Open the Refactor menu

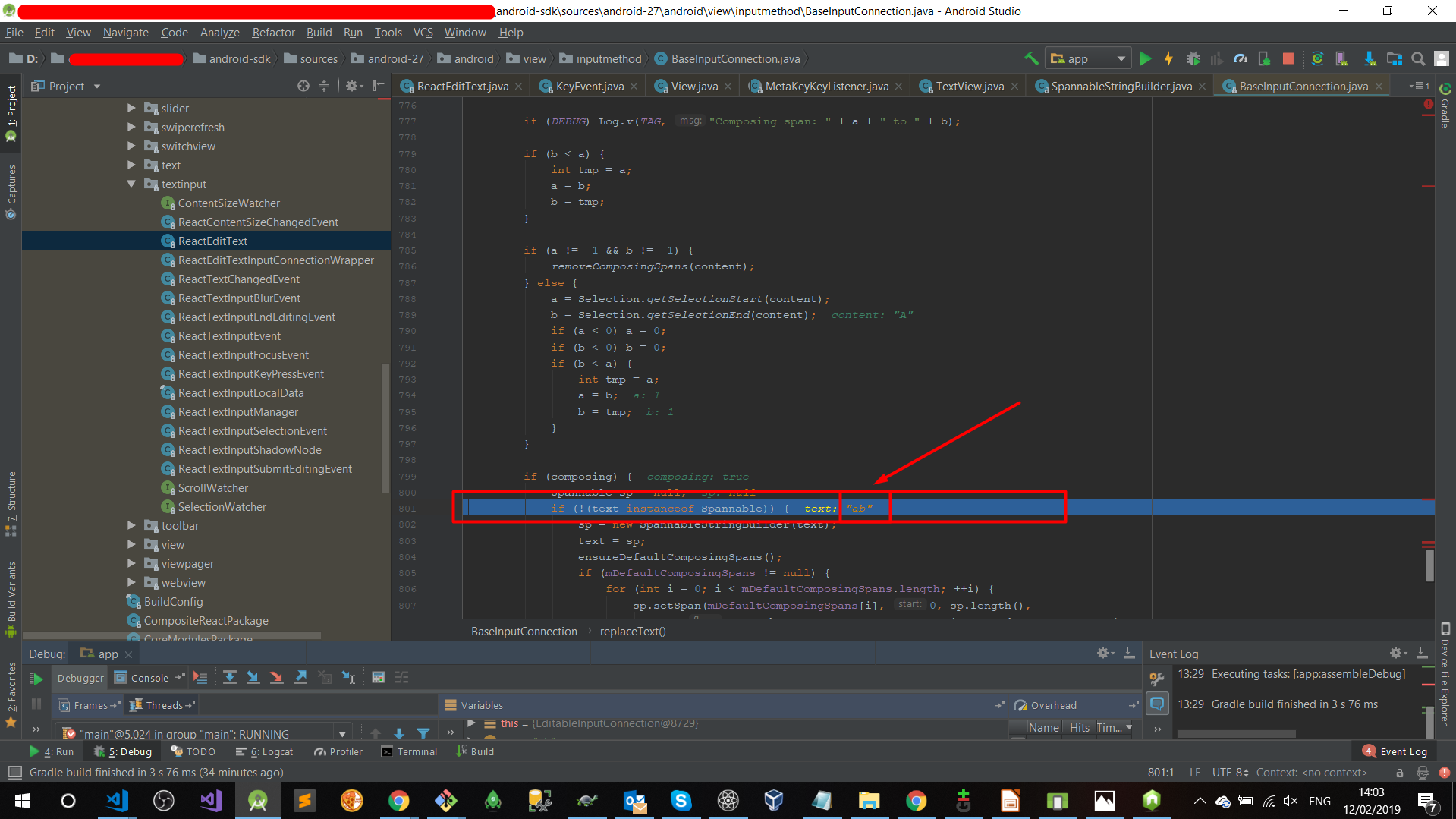tap(273, 33)
